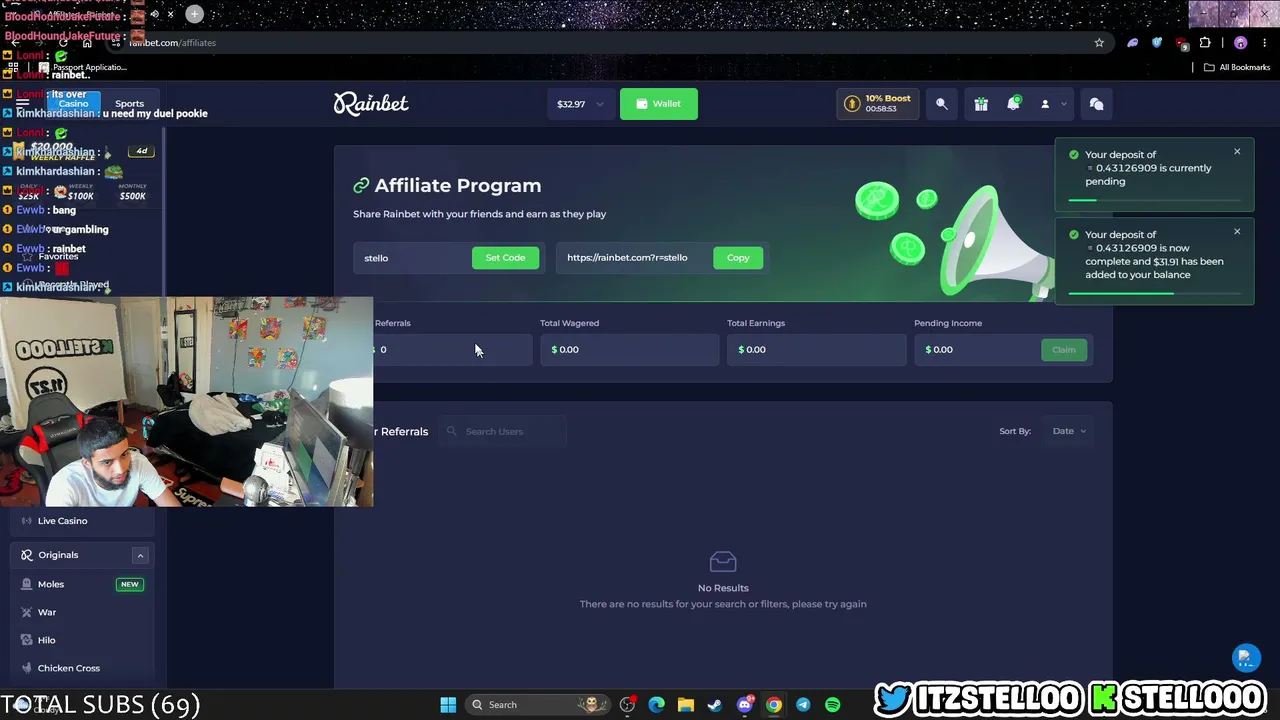Switch to the Sports tab
Image resolution: width=1280 pixels, height=720 pixels.
pyautogui.click(x=129, y=104)
